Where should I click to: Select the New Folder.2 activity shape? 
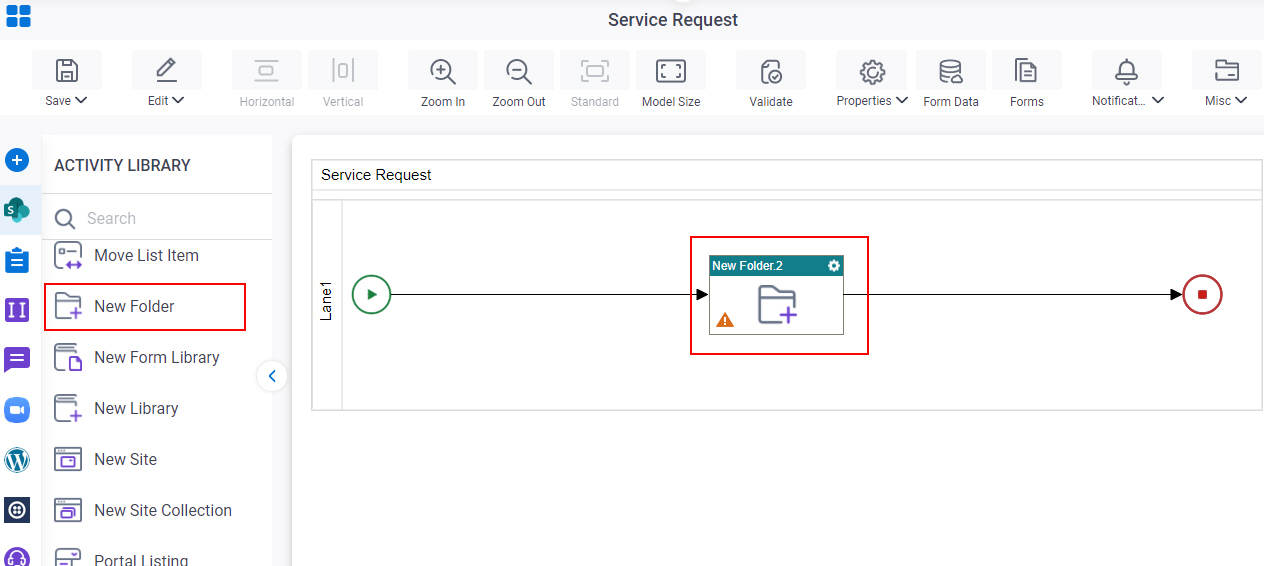point(776,294)
